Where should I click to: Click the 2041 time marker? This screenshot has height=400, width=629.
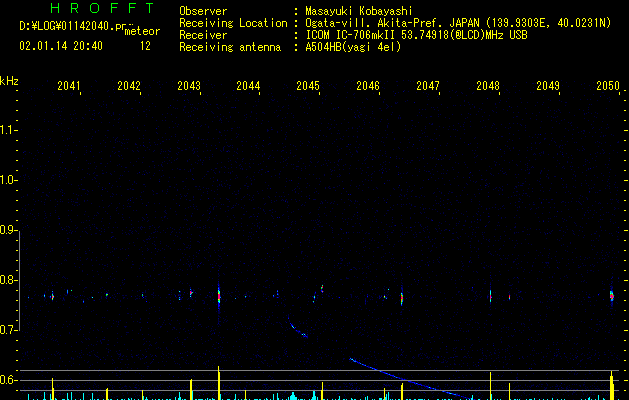(x=69, y=86)
